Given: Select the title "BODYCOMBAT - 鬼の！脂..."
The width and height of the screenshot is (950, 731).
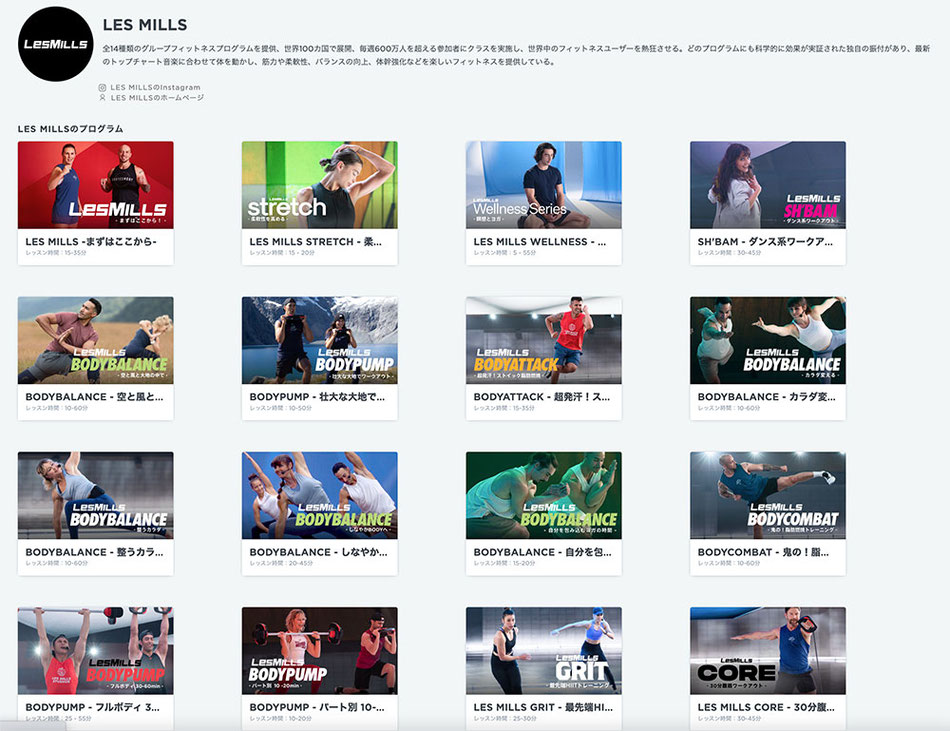Looking at the screenshot, I should tap(763, 552).
